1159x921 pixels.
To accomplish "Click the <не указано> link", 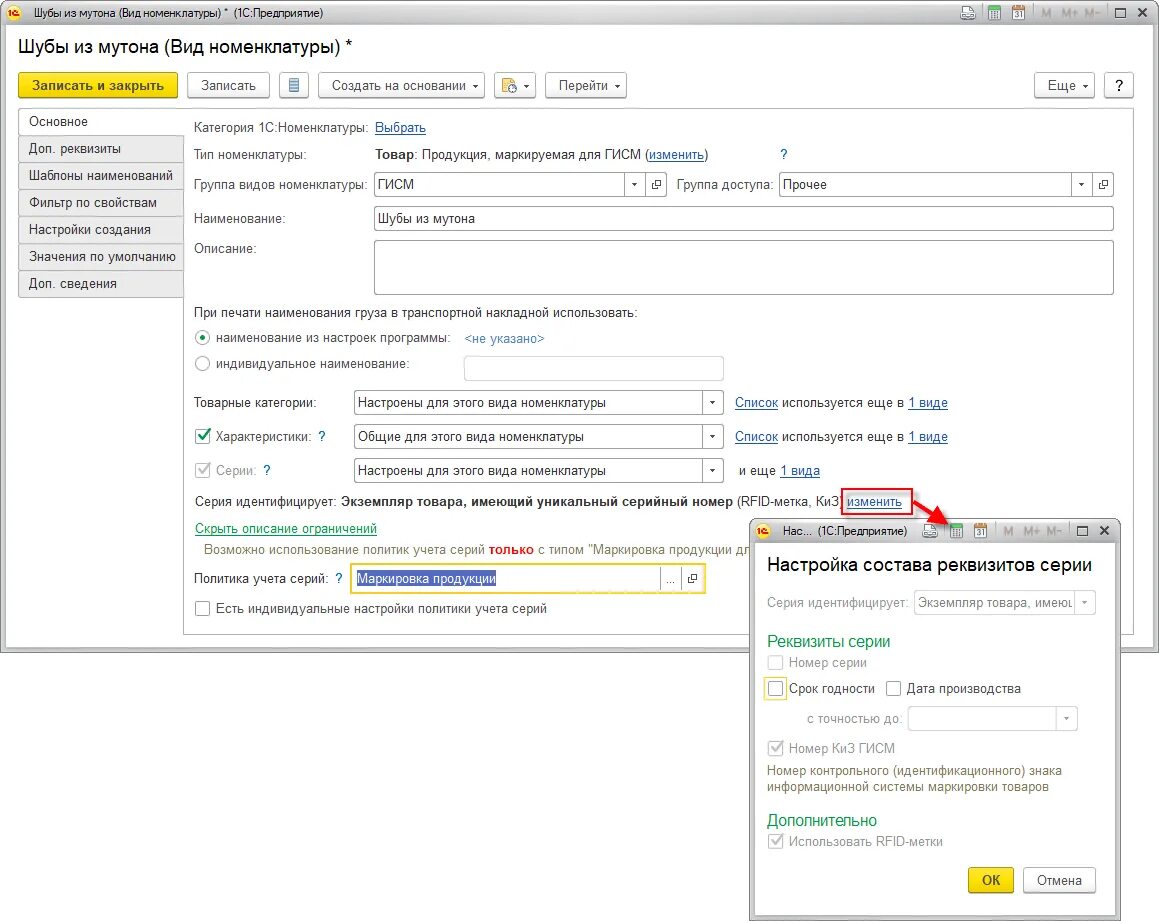I will click(504, 339).
